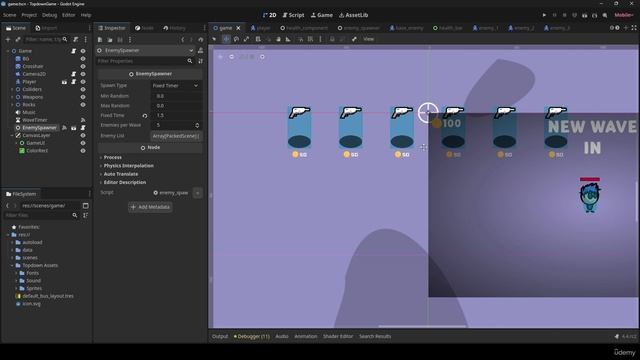Open the script attached to Player node
640x360 pixels.
coord(73,82)
